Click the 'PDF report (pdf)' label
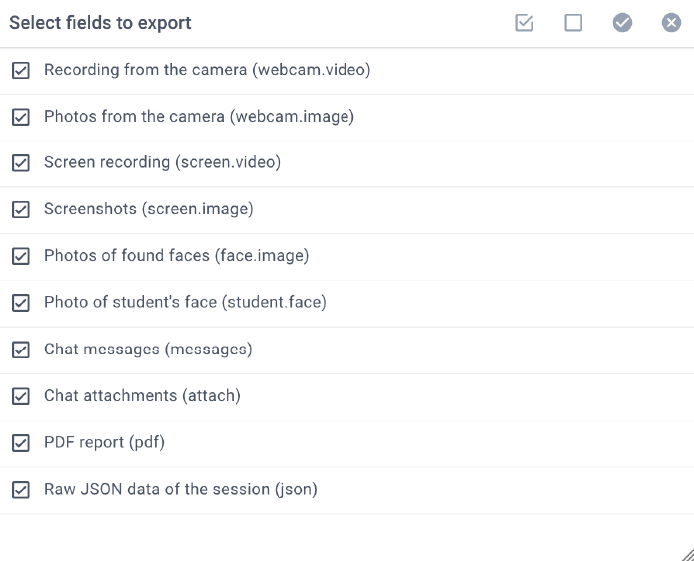The width and height of the screenshot is (694, 561). click(x=104, y=443)
